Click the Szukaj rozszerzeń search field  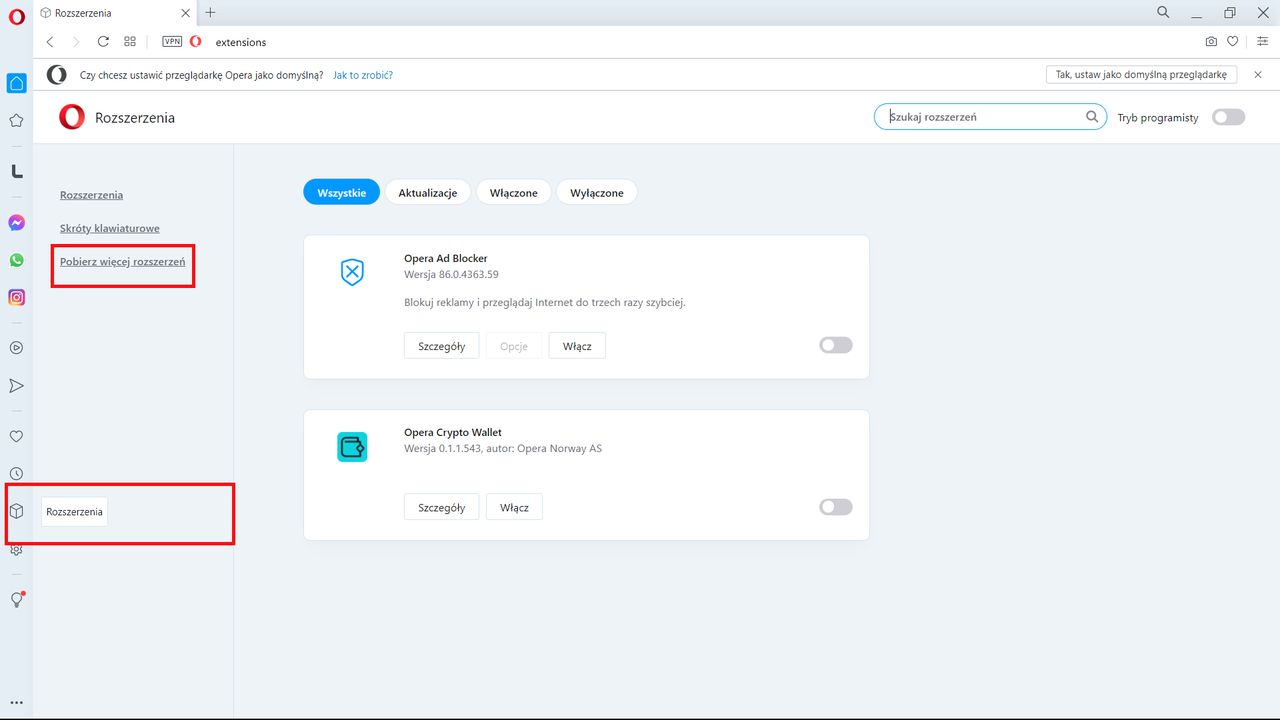(x=990, y=117)
